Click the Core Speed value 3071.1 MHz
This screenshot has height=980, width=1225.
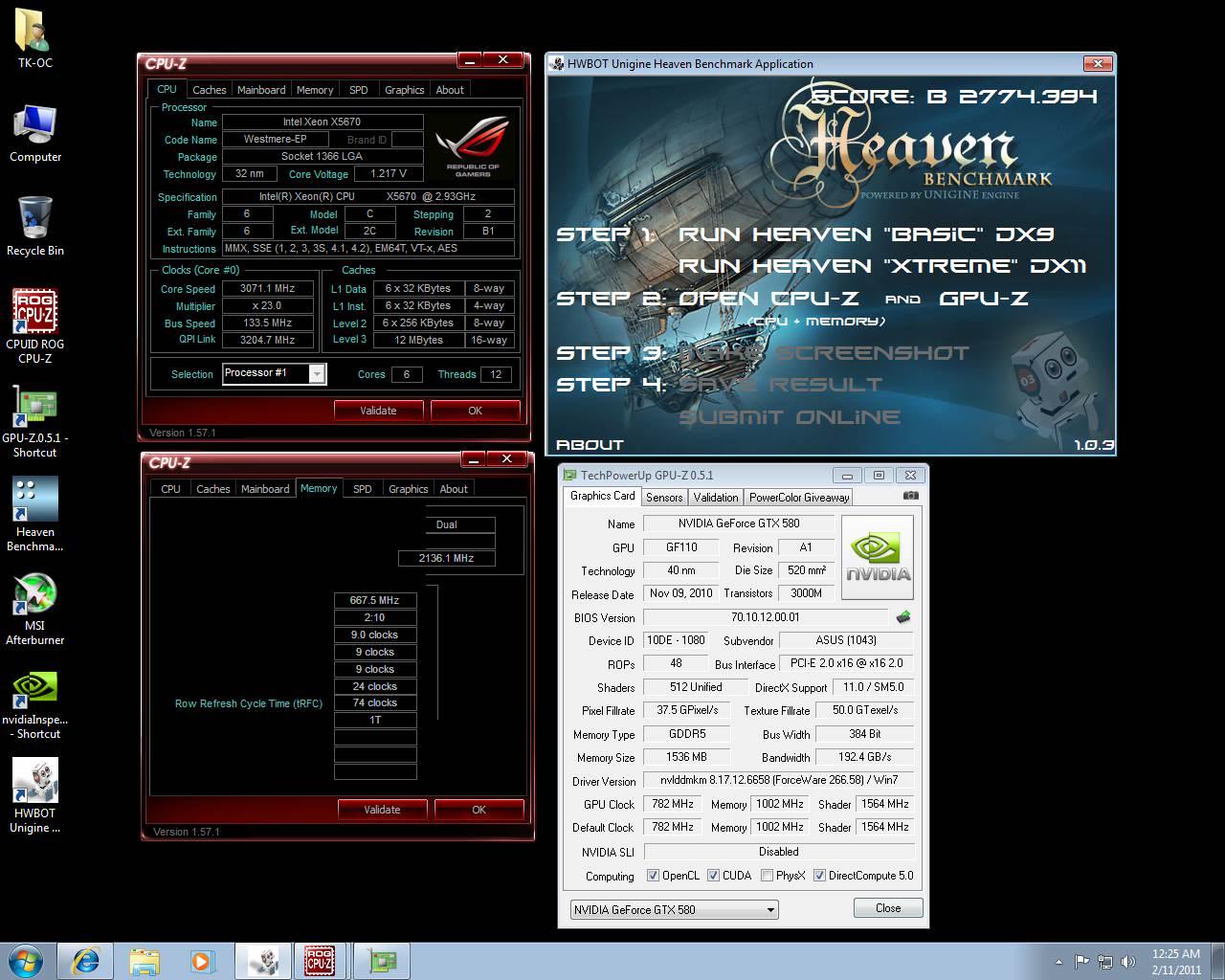(268, 288)
